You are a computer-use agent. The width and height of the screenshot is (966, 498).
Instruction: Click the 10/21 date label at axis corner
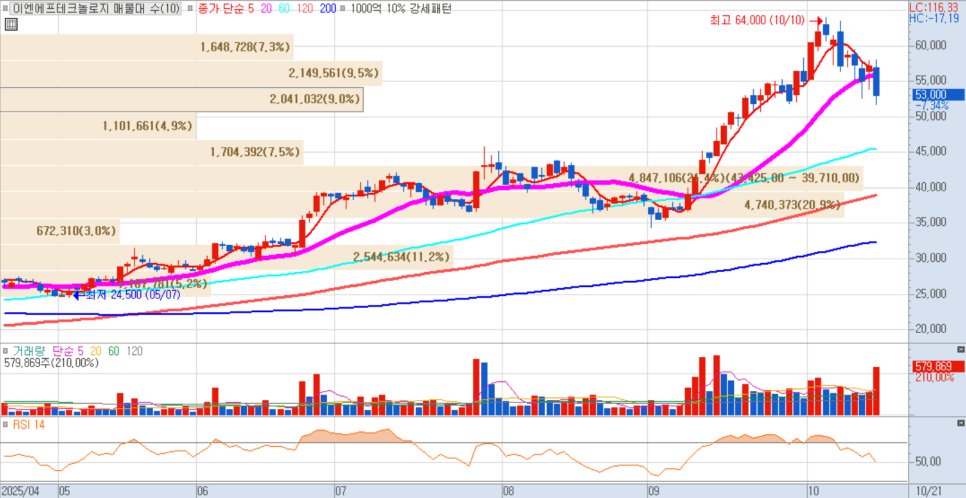[x=927, y=491]
